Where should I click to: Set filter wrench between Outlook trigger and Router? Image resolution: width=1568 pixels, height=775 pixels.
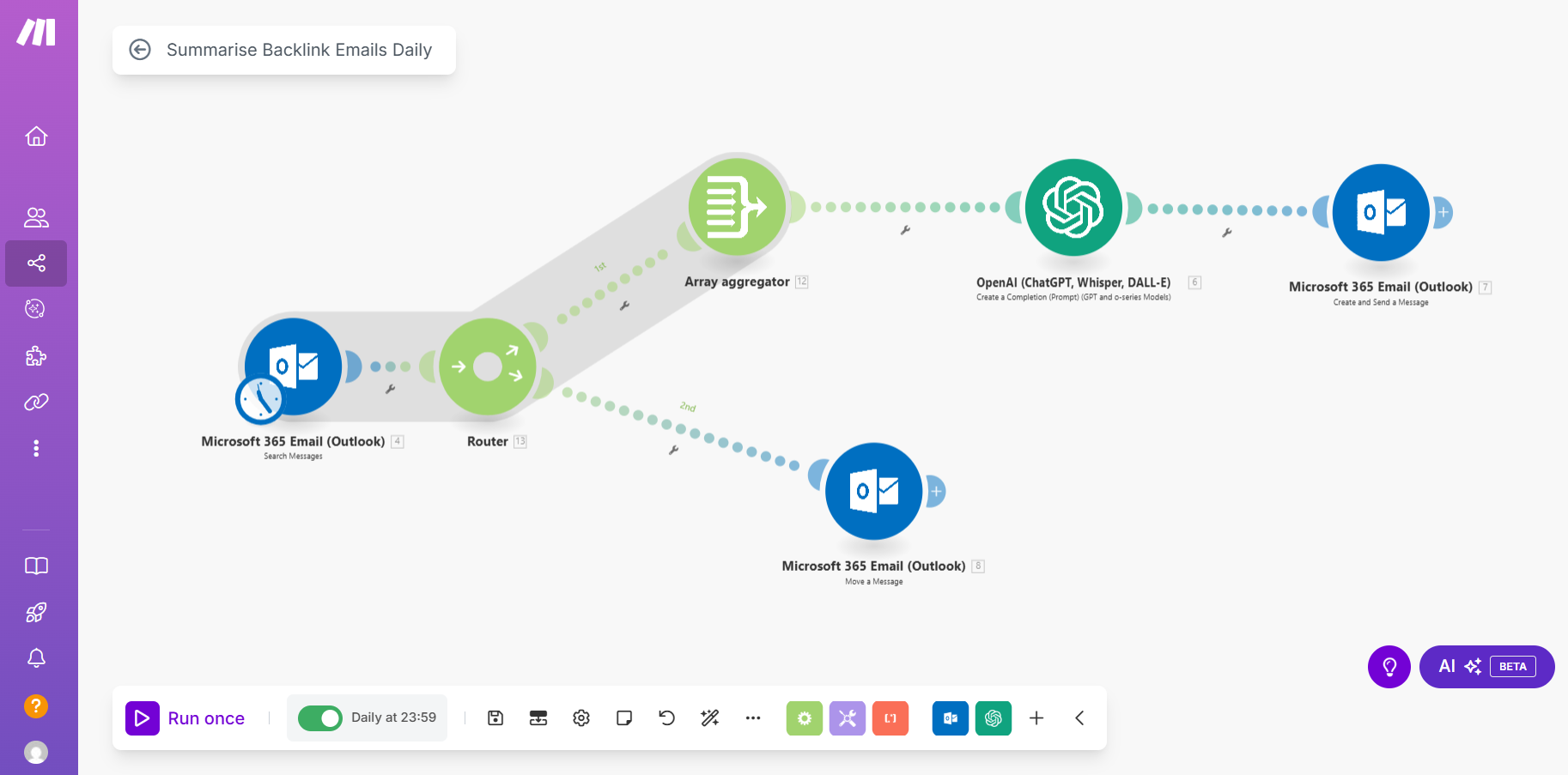(390, 389)
